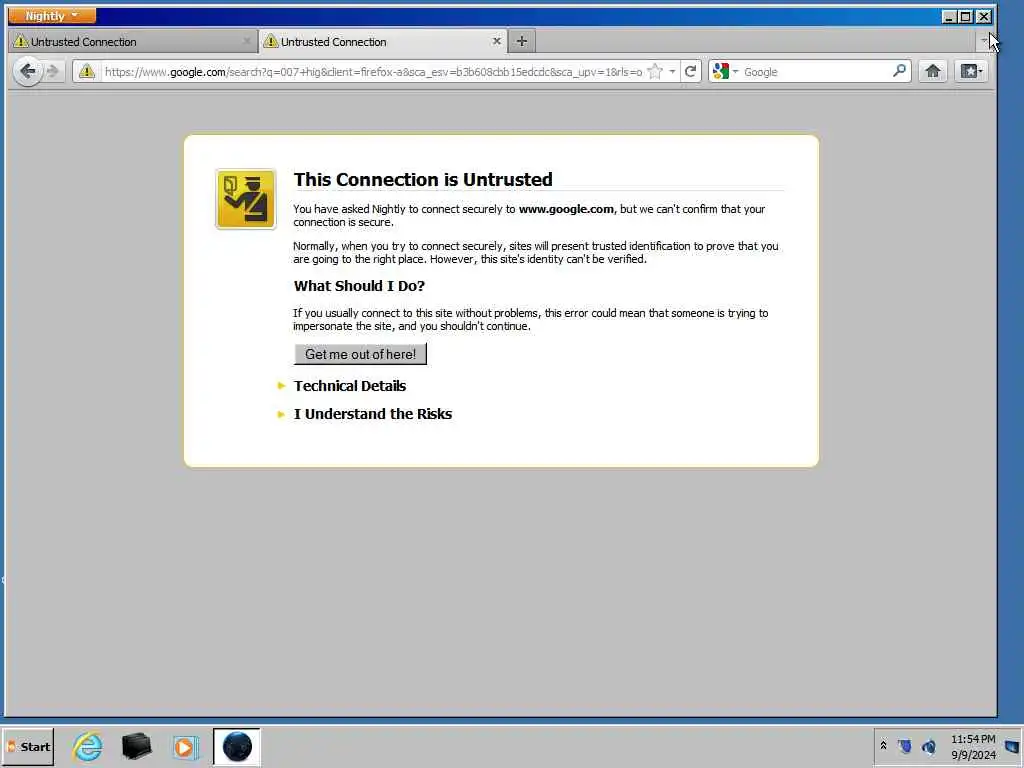Click inside the Google search box
Image resolution: width=1024 pixels, height=768 pixels.
point(816,72)
